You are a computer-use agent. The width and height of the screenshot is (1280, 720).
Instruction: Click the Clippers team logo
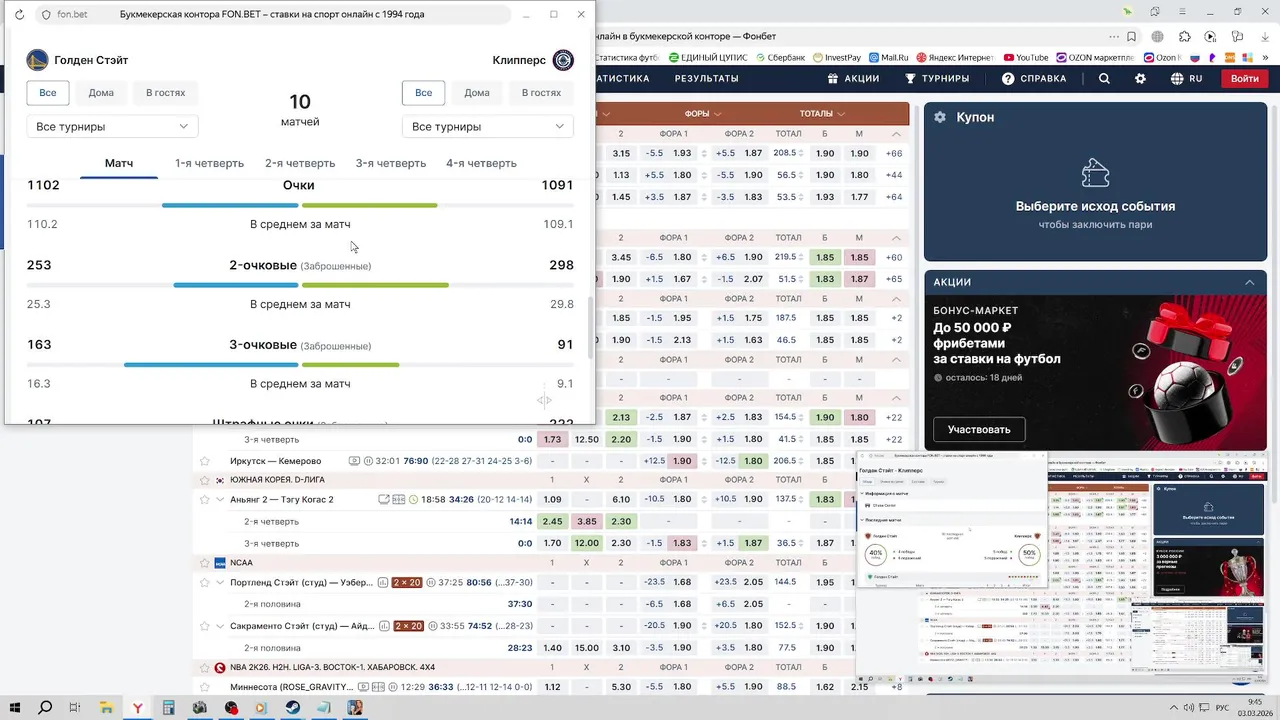point(563,60)
